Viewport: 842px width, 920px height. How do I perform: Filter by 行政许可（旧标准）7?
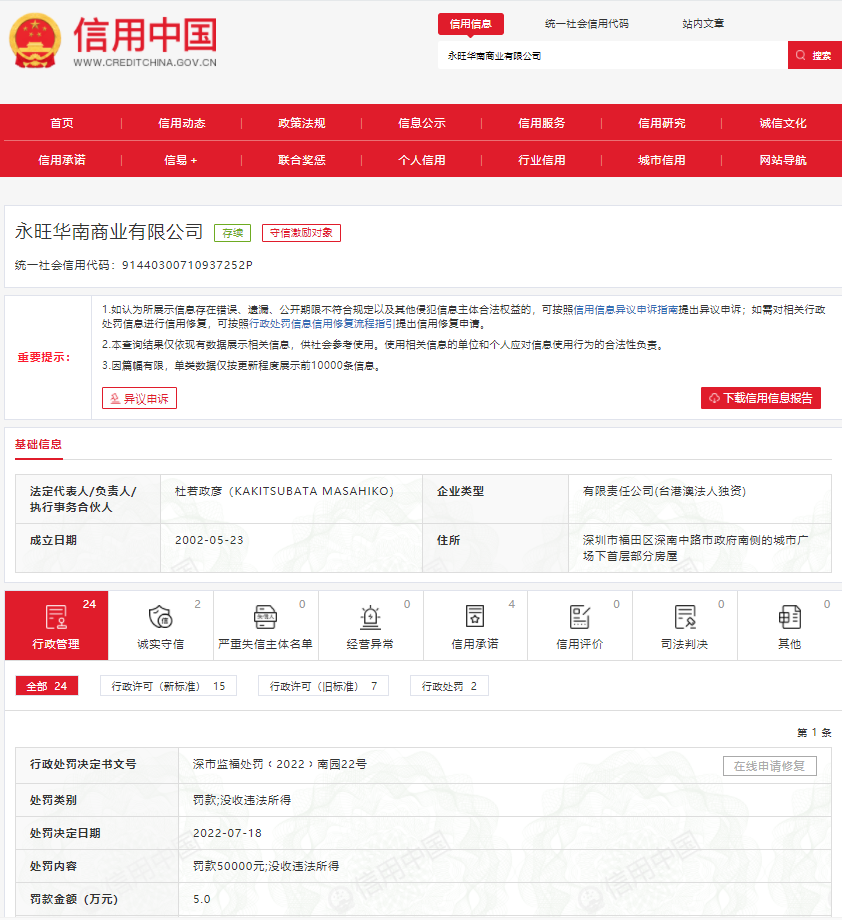[323, 686]
